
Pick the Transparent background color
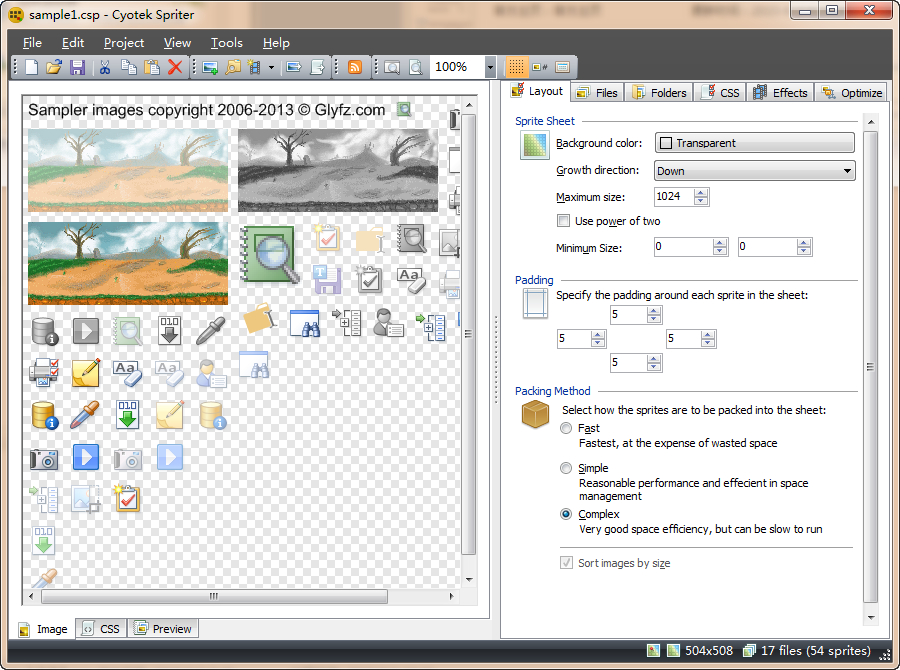click(754, 143)
